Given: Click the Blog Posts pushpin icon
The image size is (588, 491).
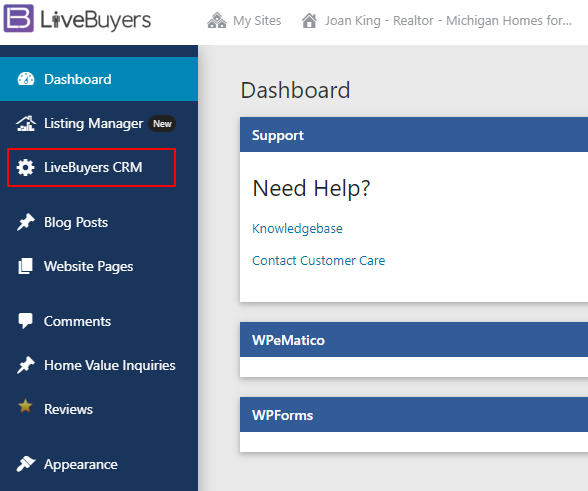Looking at the screenshot, I should [26, 222].
